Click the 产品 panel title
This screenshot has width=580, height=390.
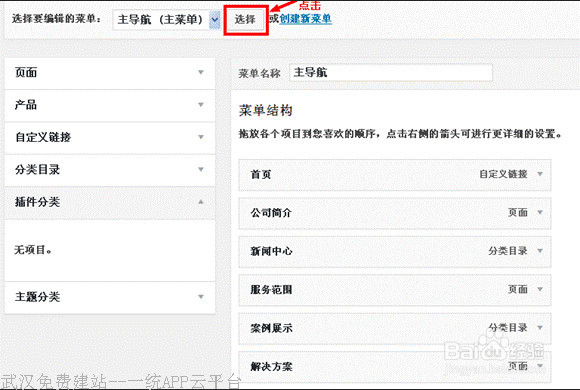coord(26,105)
